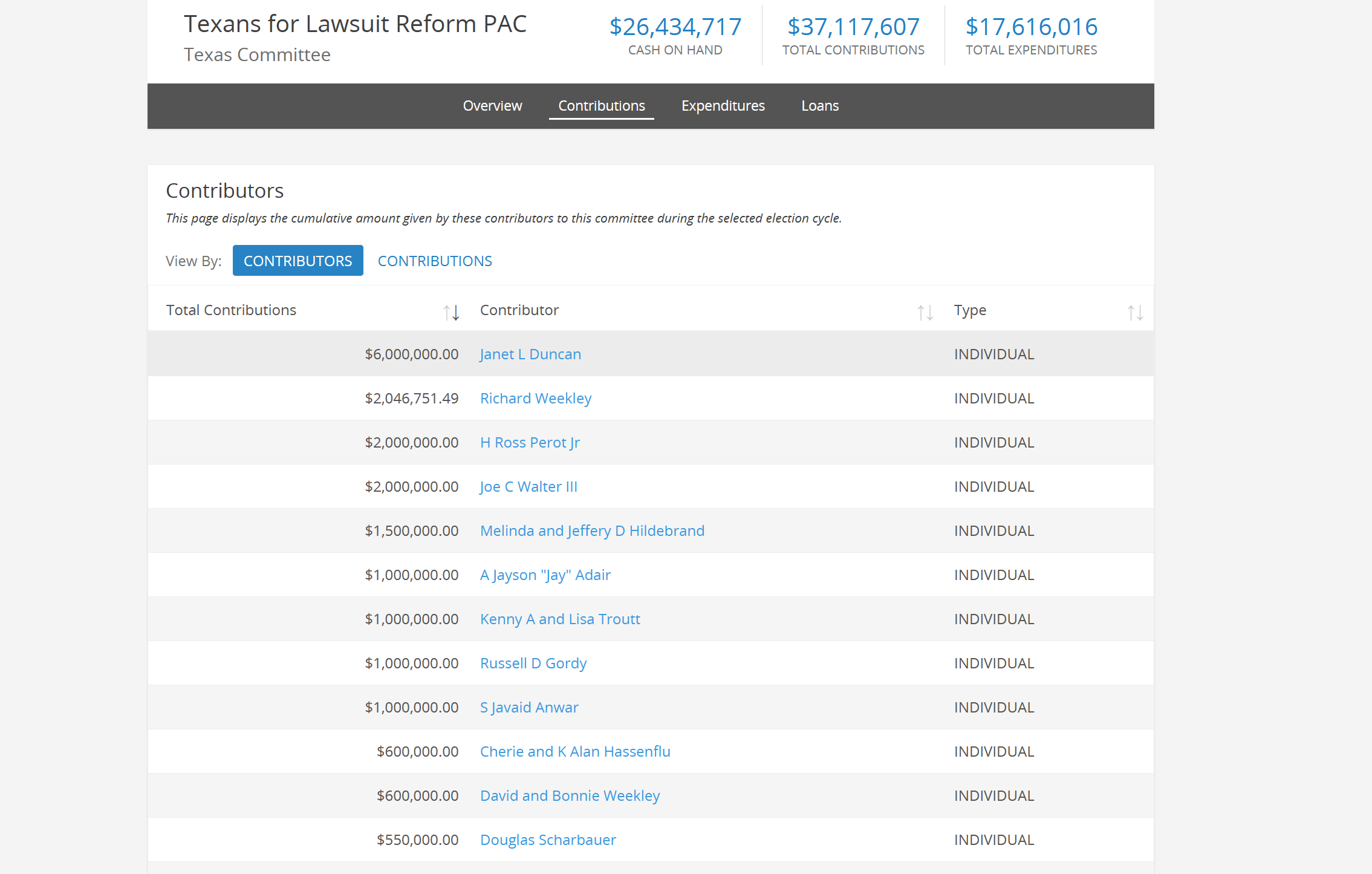Image resolution: width=1372 pixels, height=874 pixels.
Task: Sort by Total Contributions arrows icon
Action: coord(451,312)
